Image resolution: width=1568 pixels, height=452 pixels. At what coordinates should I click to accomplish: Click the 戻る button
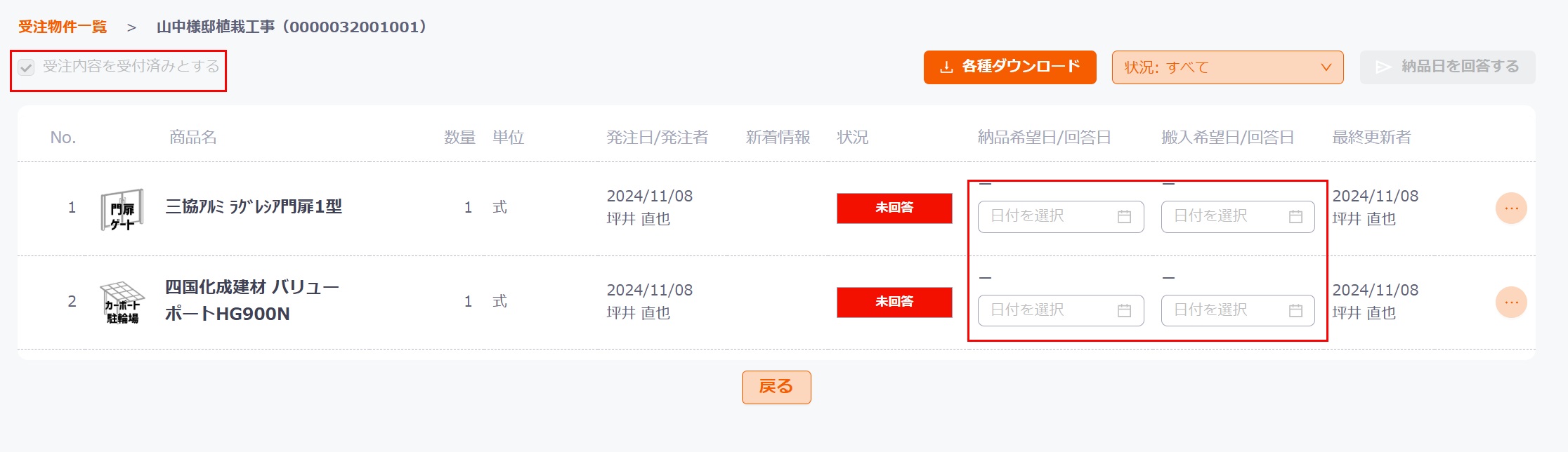point(776,387)
